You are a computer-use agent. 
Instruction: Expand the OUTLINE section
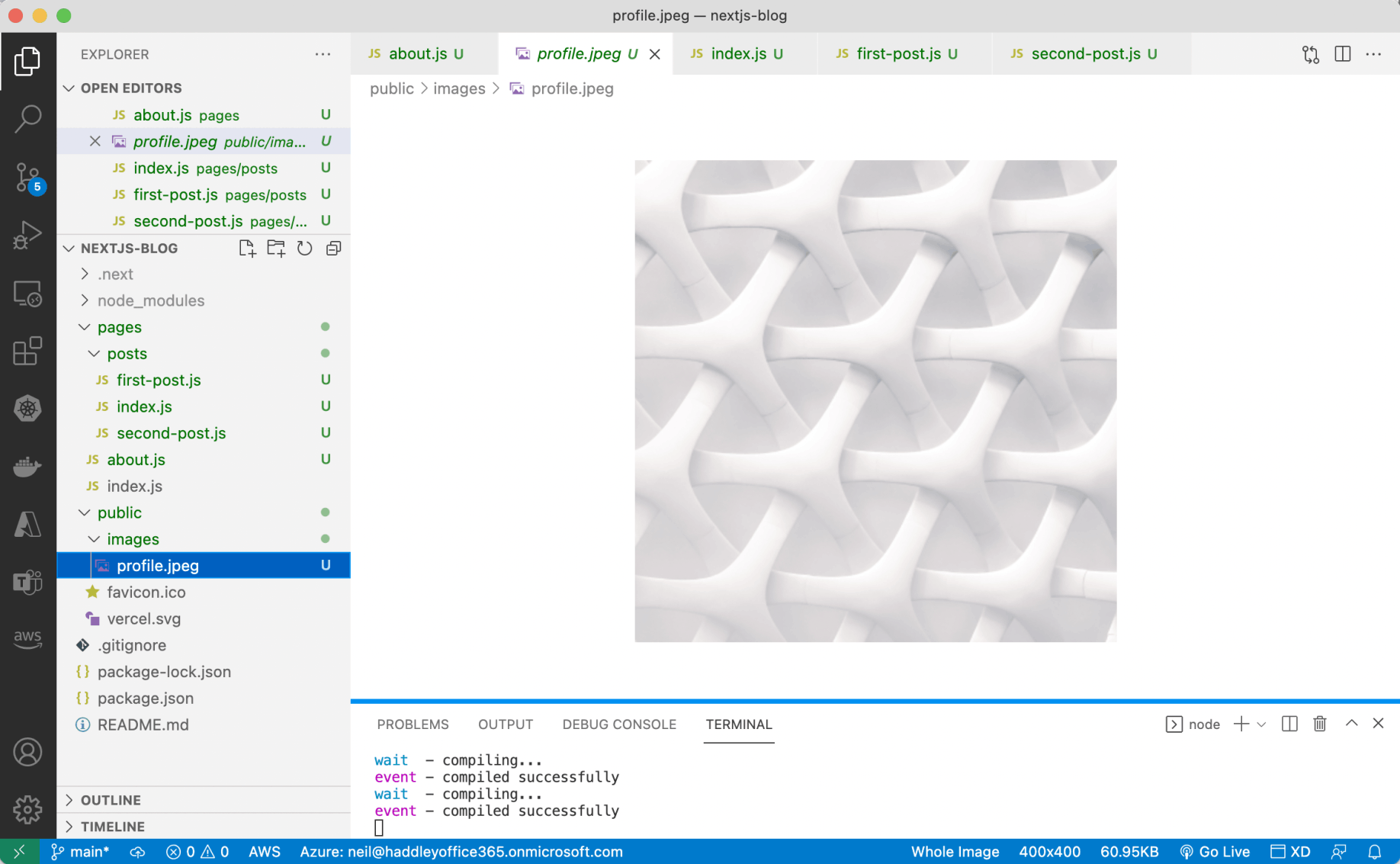pyautogui.click(x=111, y=800)
